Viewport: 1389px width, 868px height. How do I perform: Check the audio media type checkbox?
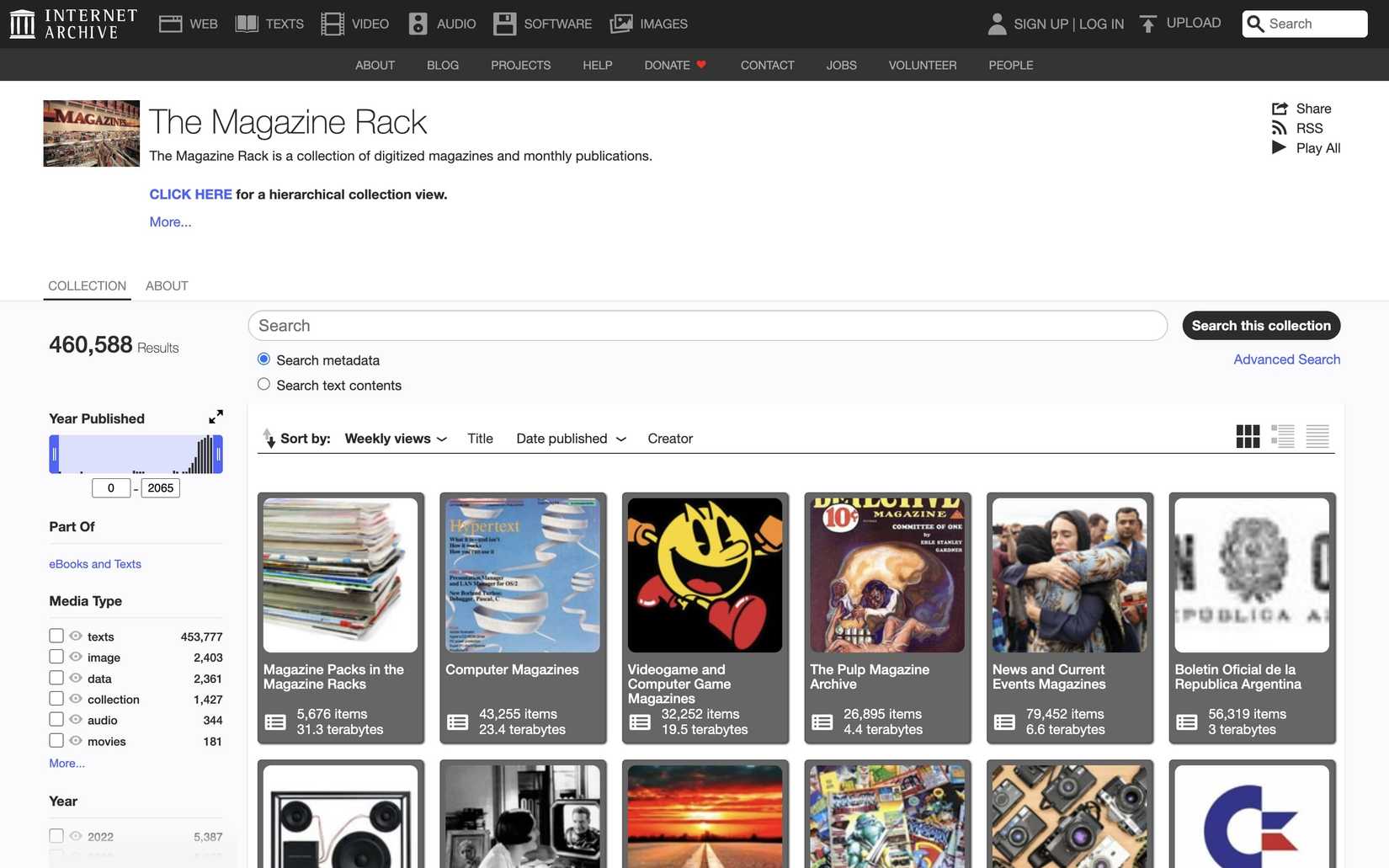tap(56, 719)
